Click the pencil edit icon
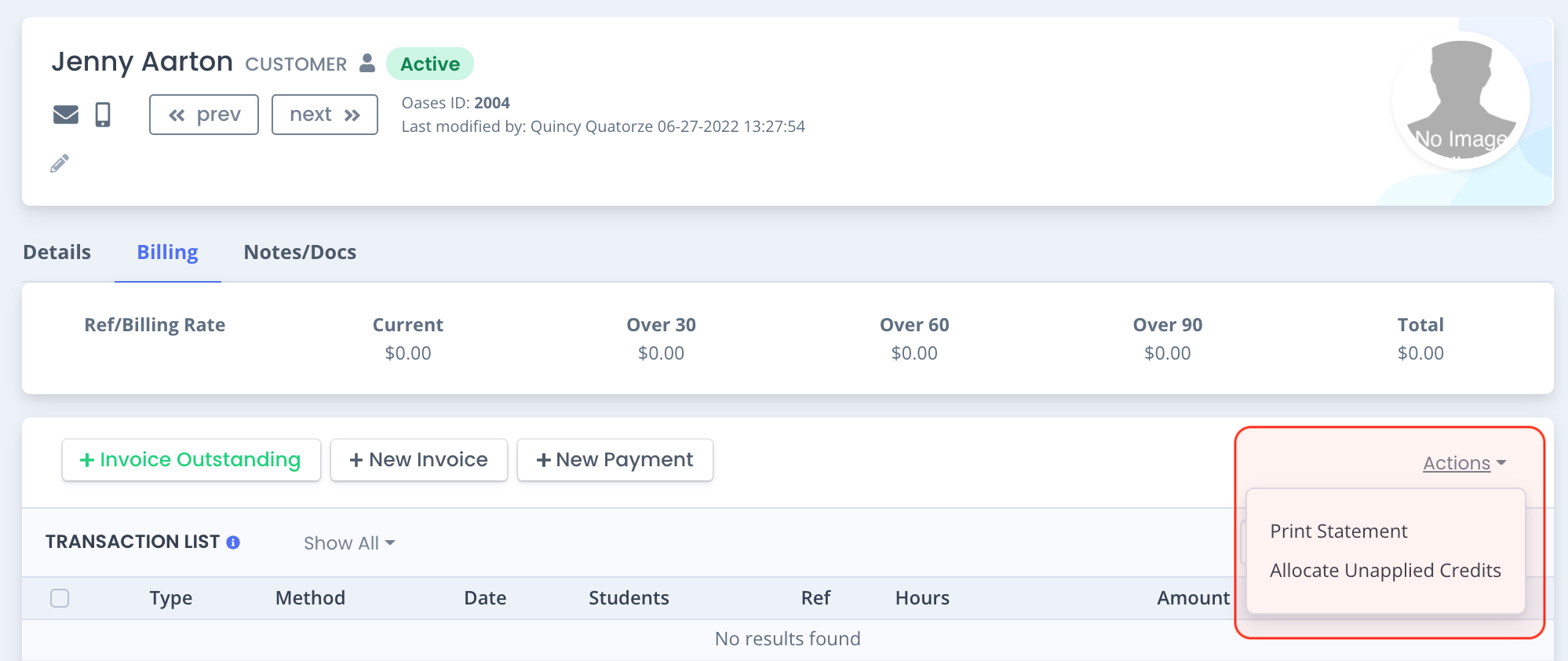The height and width of the screenshot is (661, 1568). tap(60, 163)
